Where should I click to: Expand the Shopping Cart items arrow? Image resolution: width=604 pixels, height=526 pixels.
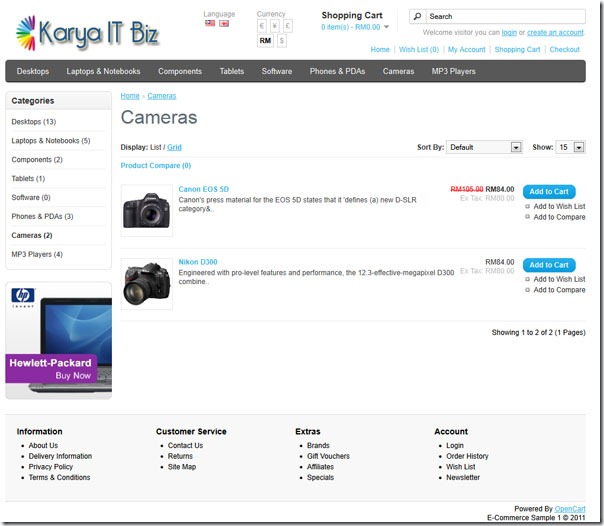(x=386, y=27)
